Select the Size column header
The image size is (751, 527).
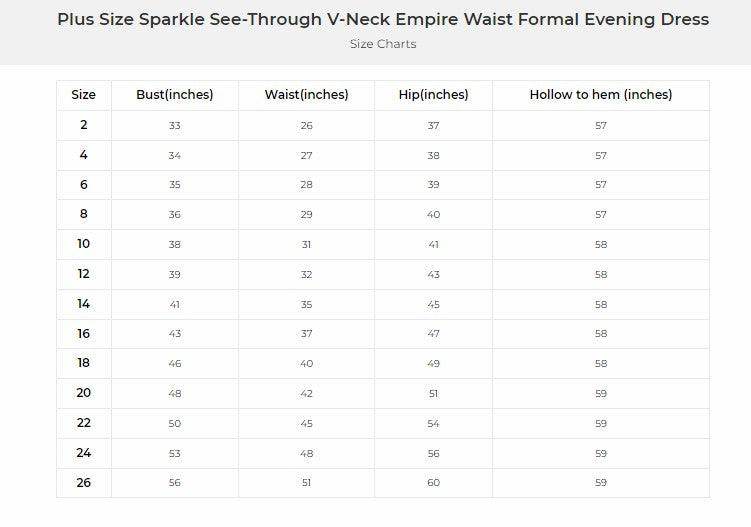(x=84, y=95)
